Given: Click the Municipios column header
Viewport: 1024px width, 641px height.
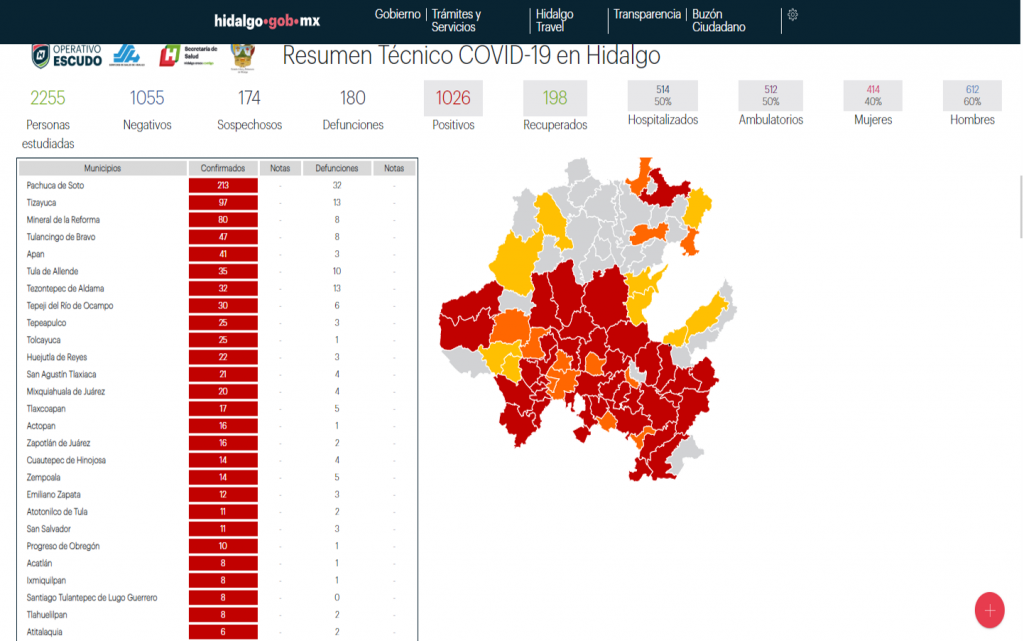Looking at the screenshot, I should click(x=103, y=168).
